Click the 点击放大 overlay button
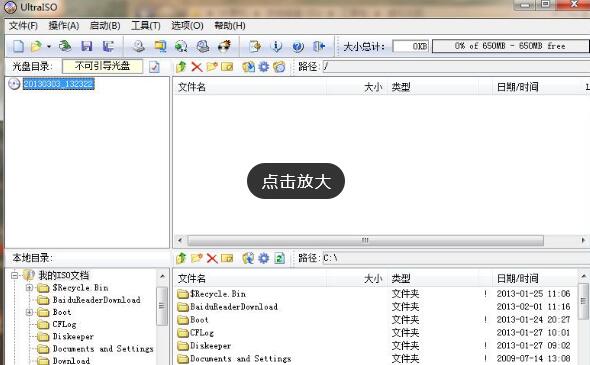The image size is (590, 365). pos(296,181)
